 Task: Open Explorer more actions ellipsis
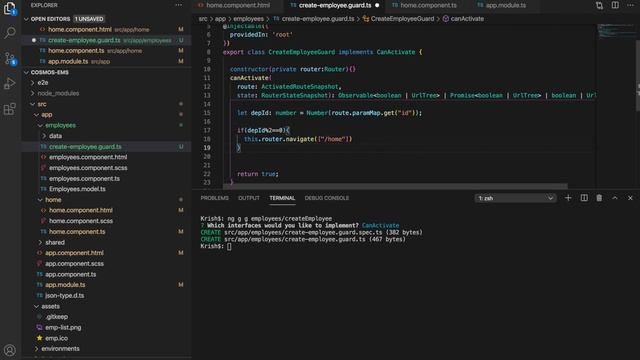pyautogui.click(x=179, y=5)
